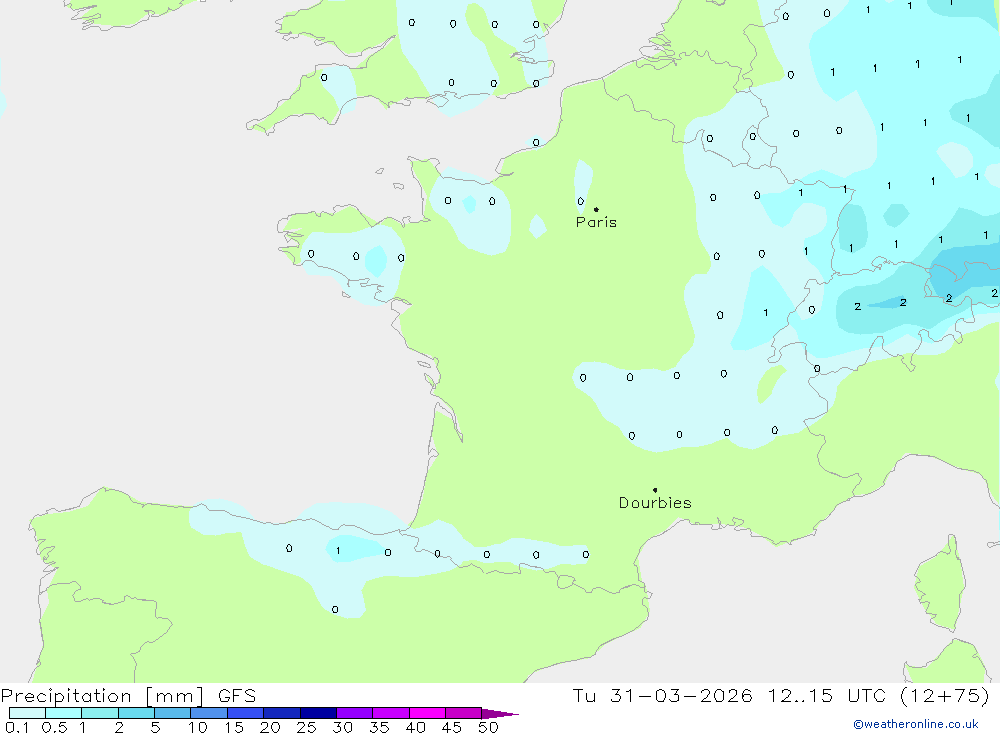Click the GFS model name label
Viewport: 1000px width, 733px height.
pos(237,696)
